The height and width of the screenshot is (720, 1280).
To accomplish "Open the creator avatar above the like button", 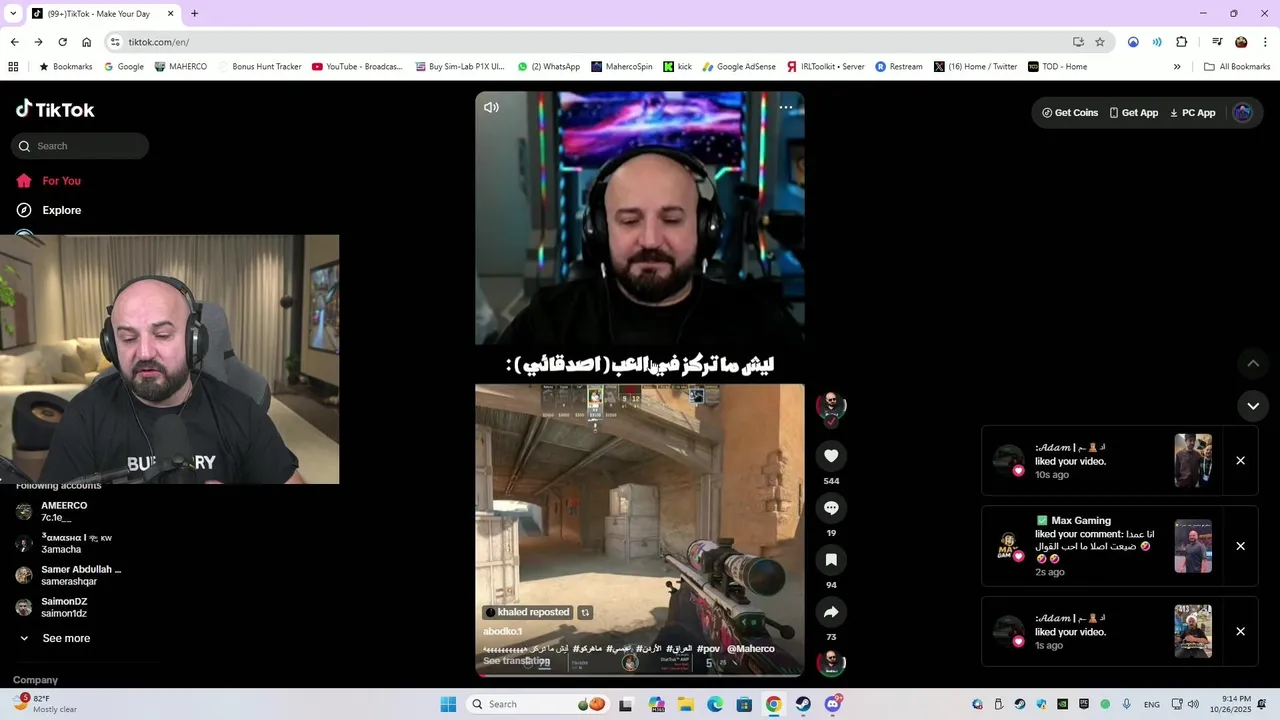I will tap(831, 405).
